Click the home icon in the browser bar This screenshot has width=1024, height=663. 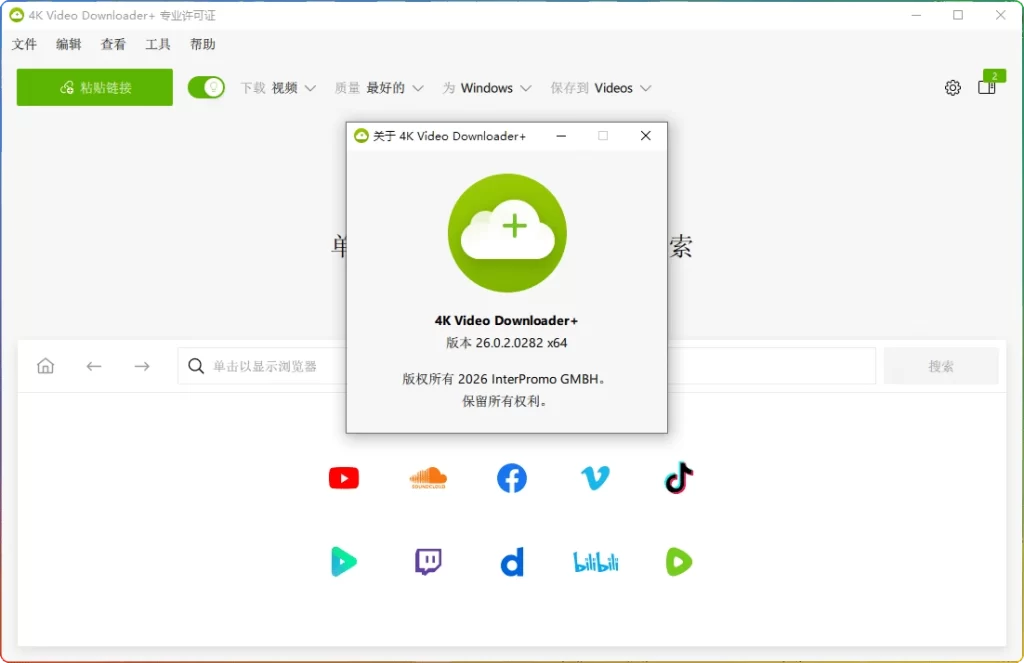click(45, 365)
